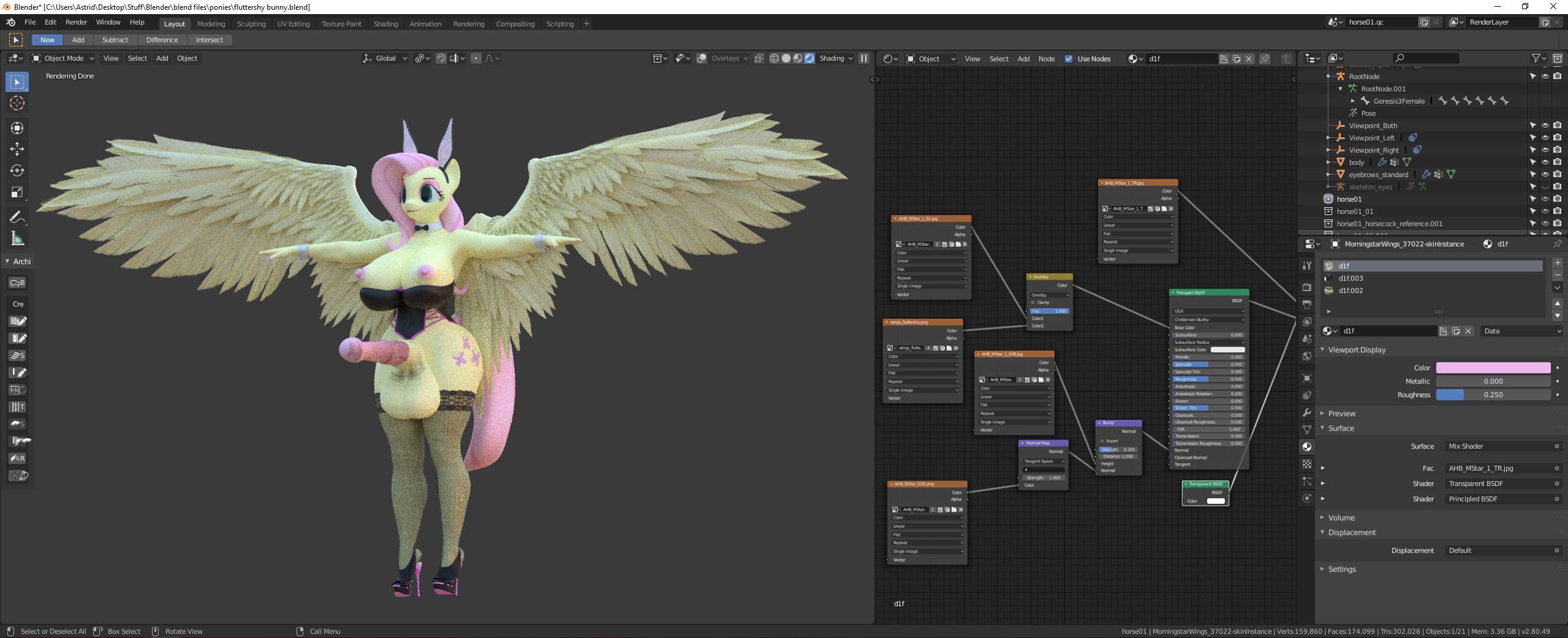
Task: Activate the Rotate tool
Action: [x=17, y=170]
